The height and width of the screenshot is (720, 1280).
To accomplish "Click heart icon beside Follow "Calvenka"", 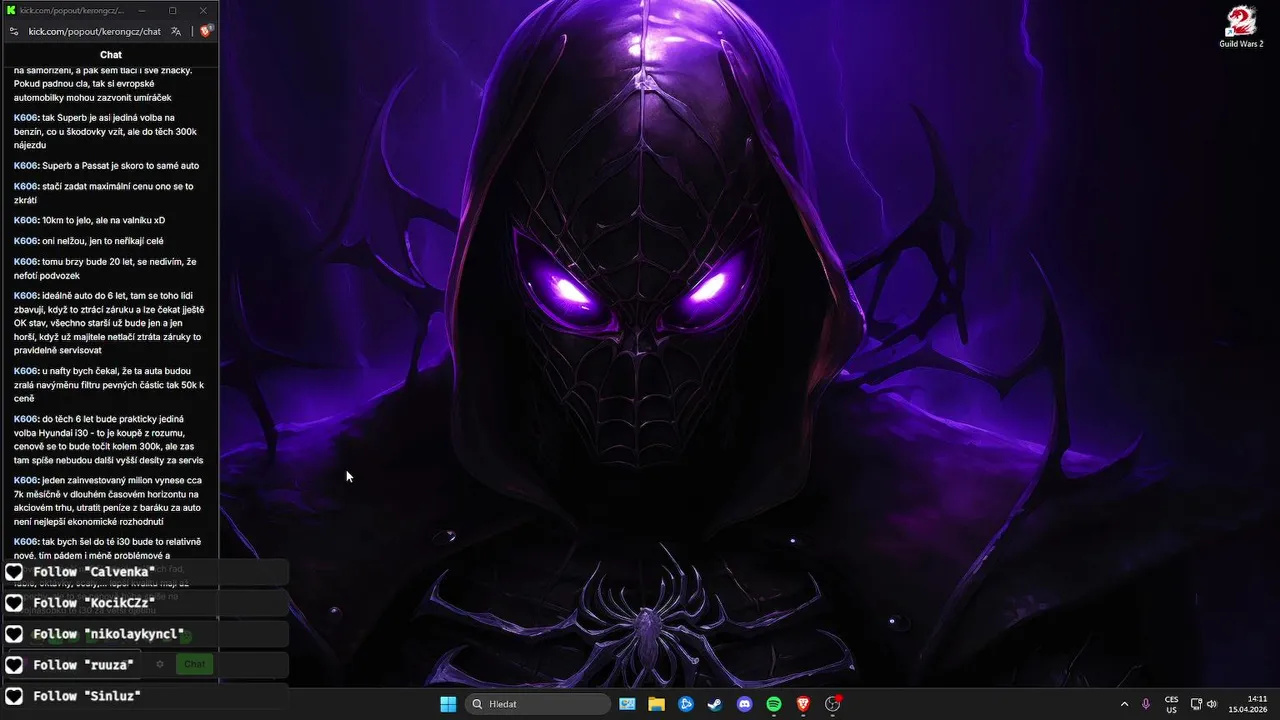I will pos(14,572).
